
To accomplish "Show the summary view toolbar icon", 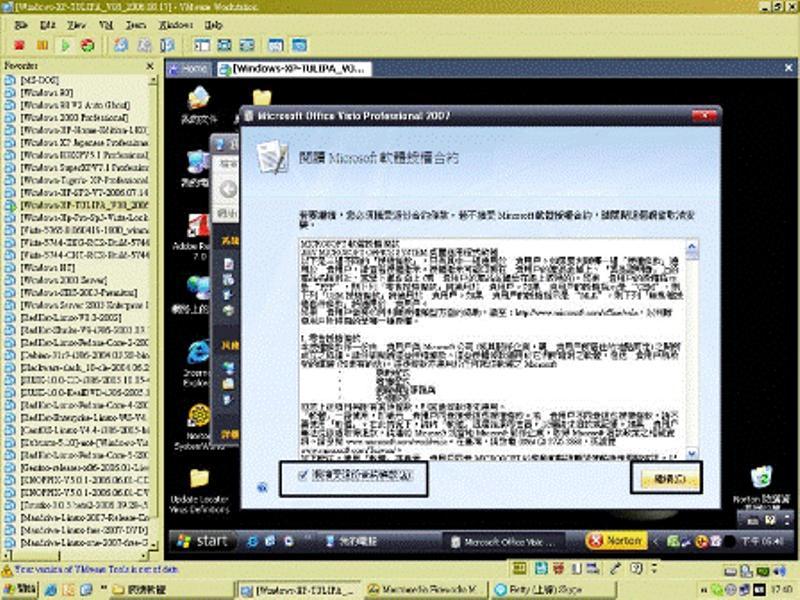I will pyautogui.click(x=276, y=45).
